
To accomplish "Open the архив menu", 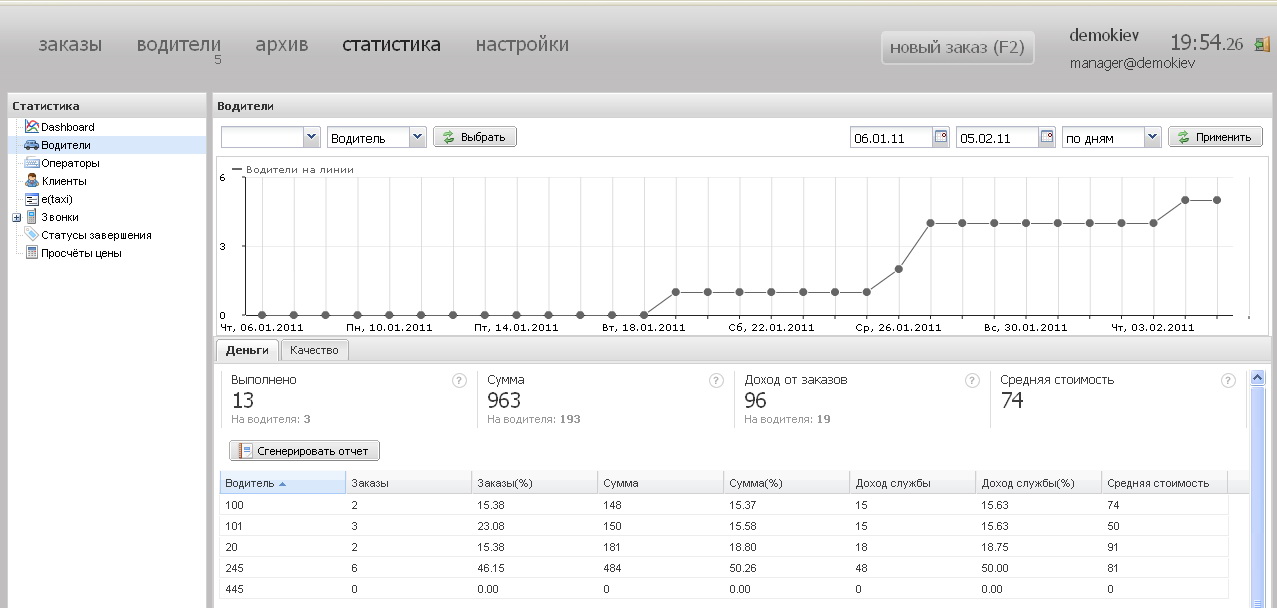I will tap(282, 44).
